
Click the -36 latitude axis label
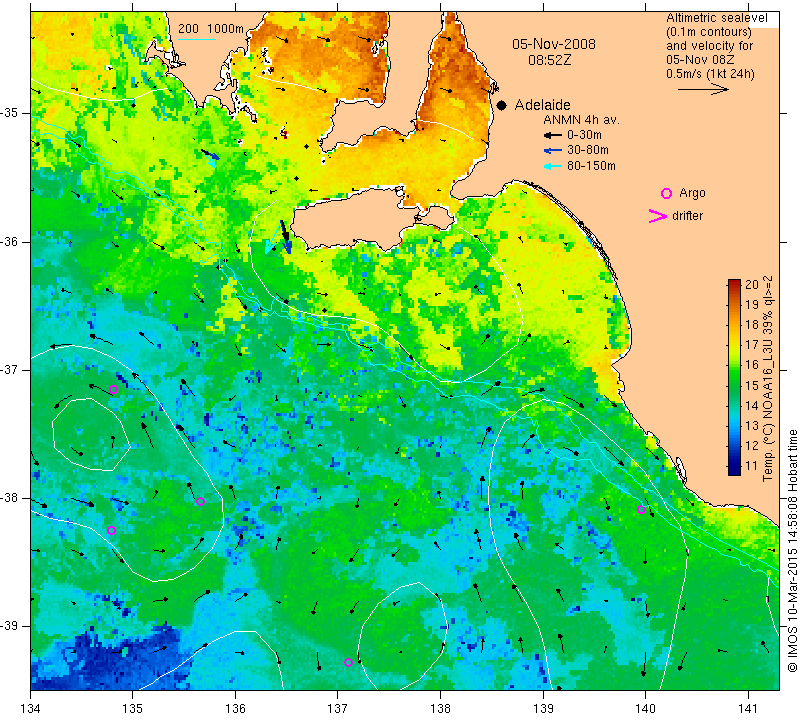10,241
